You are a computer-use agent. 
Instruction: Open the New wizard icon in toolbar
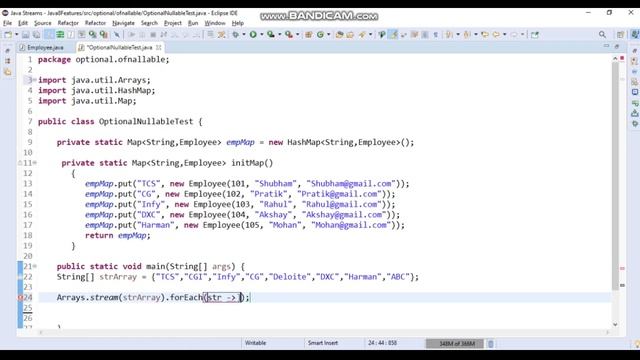click(8, 35)
